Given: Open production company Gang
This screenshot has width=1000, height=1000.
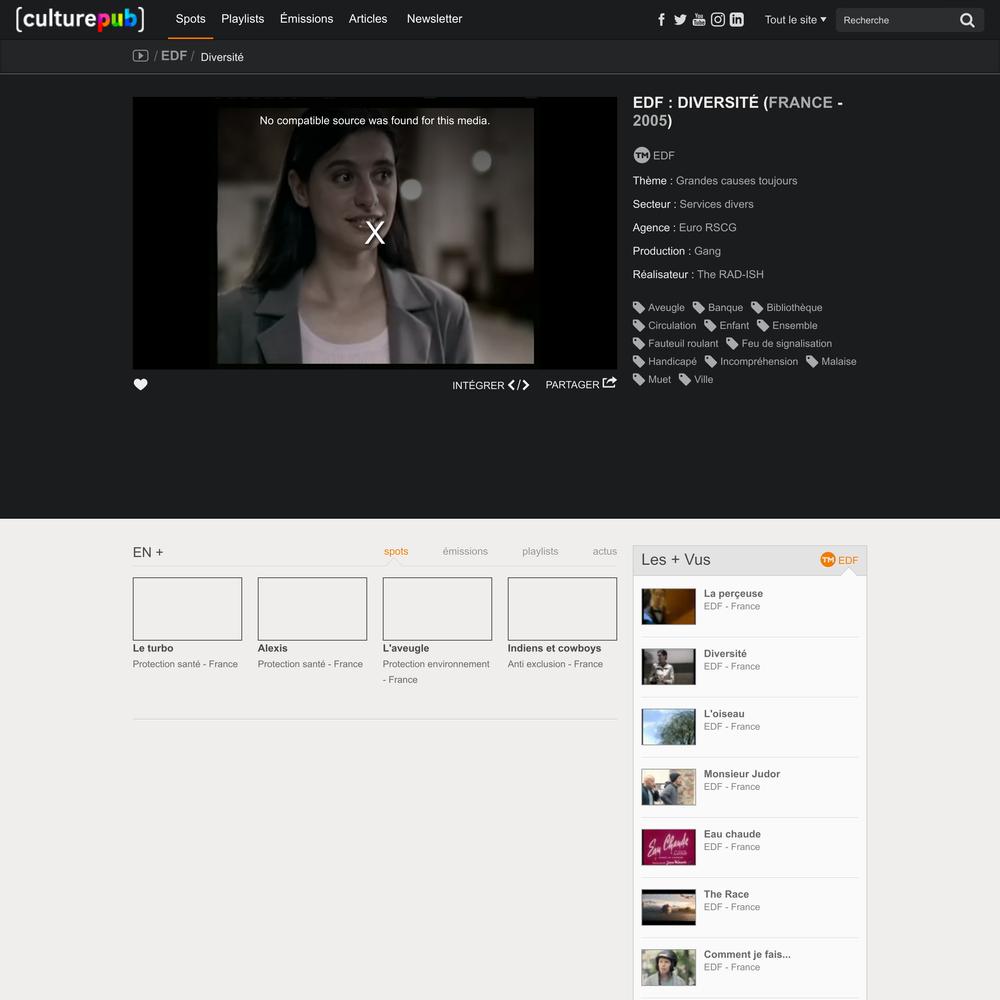Looking at the screenshot, I should (707, 251).
